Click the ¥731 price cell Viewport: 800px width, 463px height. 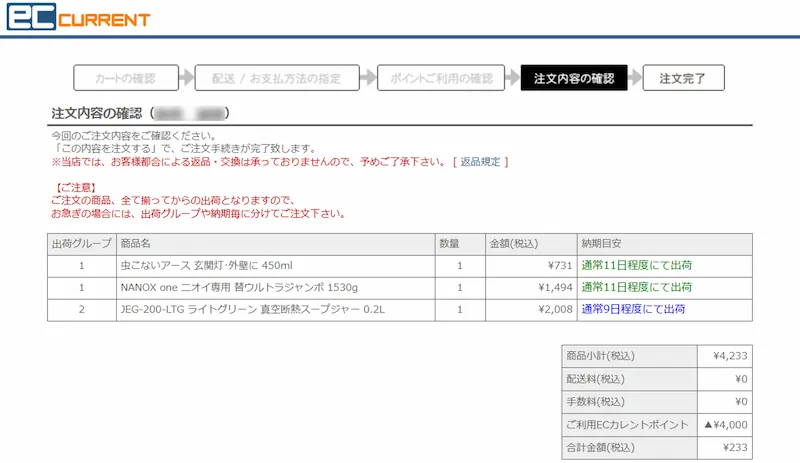pos(531,266)
